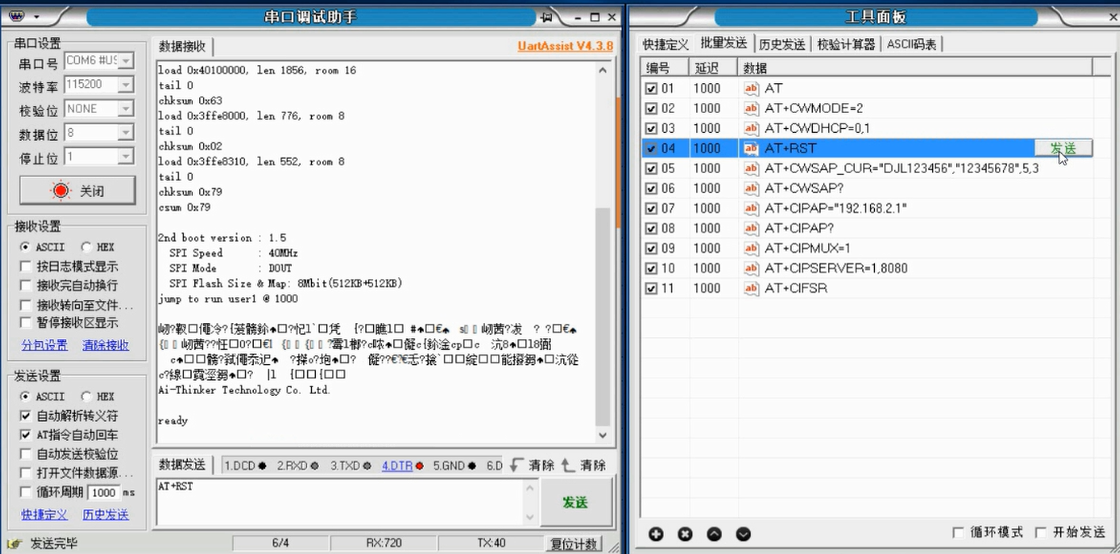Move entry up with the up-arrow icon
Image resolution: width=1120 pixels, height=554 pixels.
coord(714,534)
